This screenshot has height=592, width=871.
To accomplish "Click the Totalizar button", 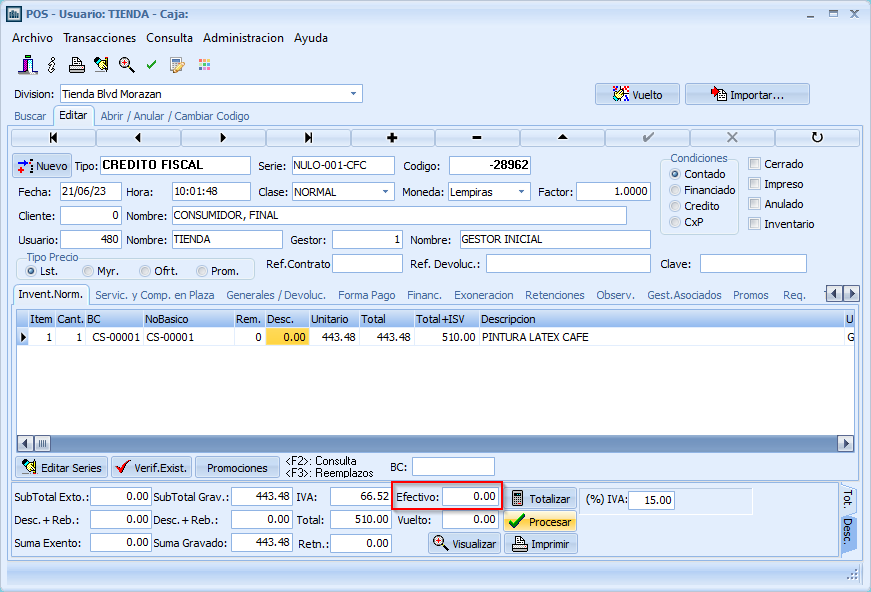I will coord(540,498).
